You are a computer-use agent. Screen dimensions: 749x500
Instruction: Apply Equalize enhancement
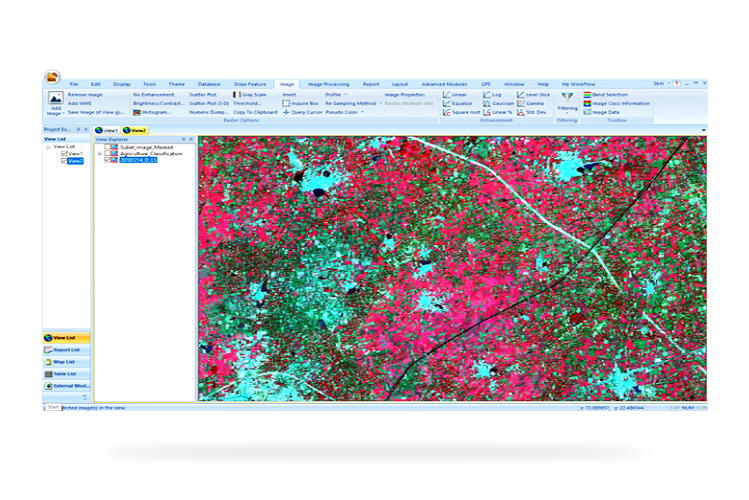pyautogui.click(x=457, y=103)
